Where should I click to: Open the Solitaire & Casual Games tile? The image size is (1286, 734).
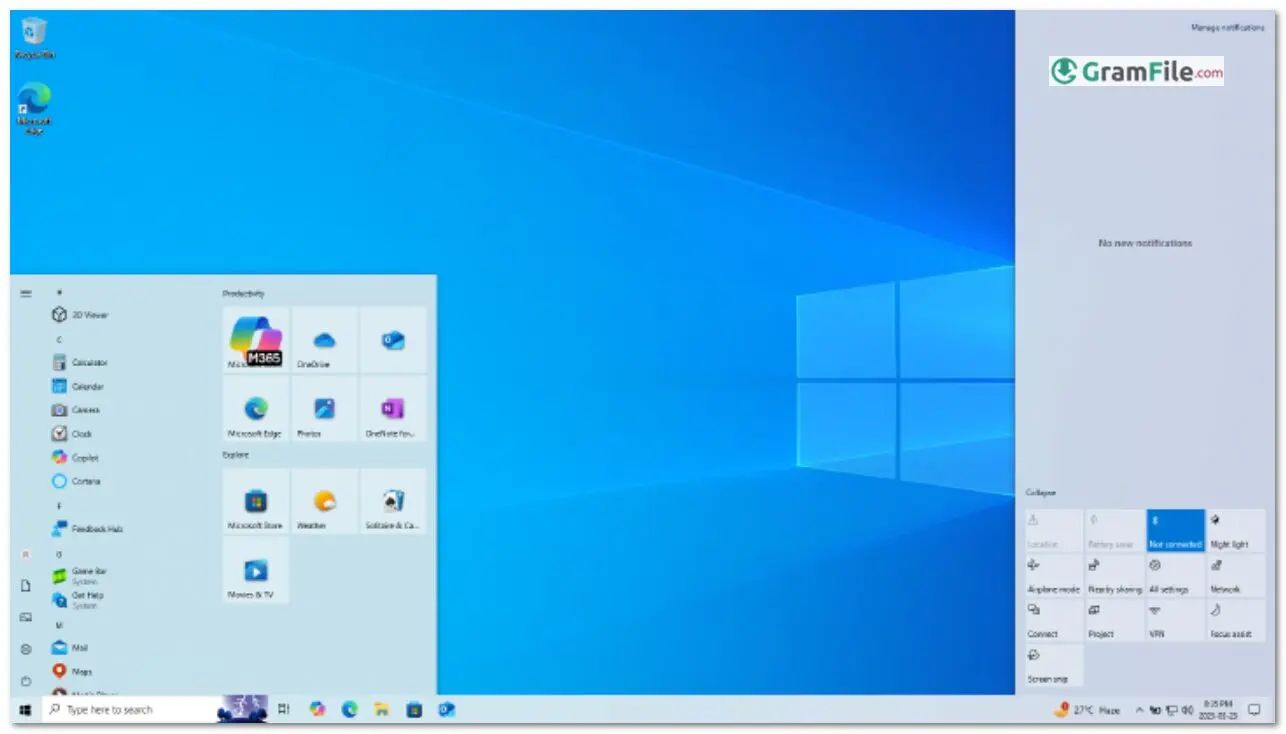point(393,502)
